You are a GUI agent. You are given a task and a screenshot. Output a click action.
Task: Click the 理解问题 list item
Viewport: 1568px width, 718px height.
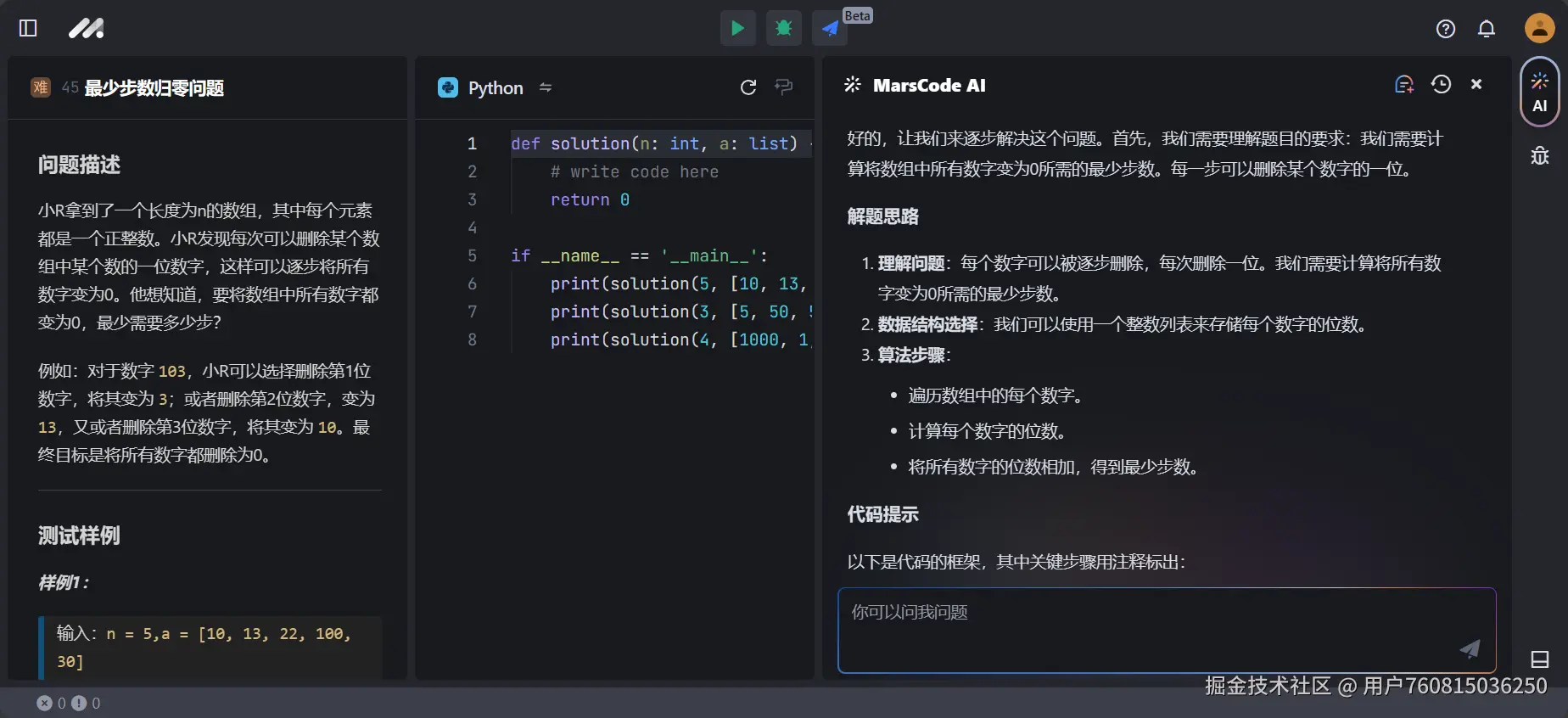coord(1159,278)
